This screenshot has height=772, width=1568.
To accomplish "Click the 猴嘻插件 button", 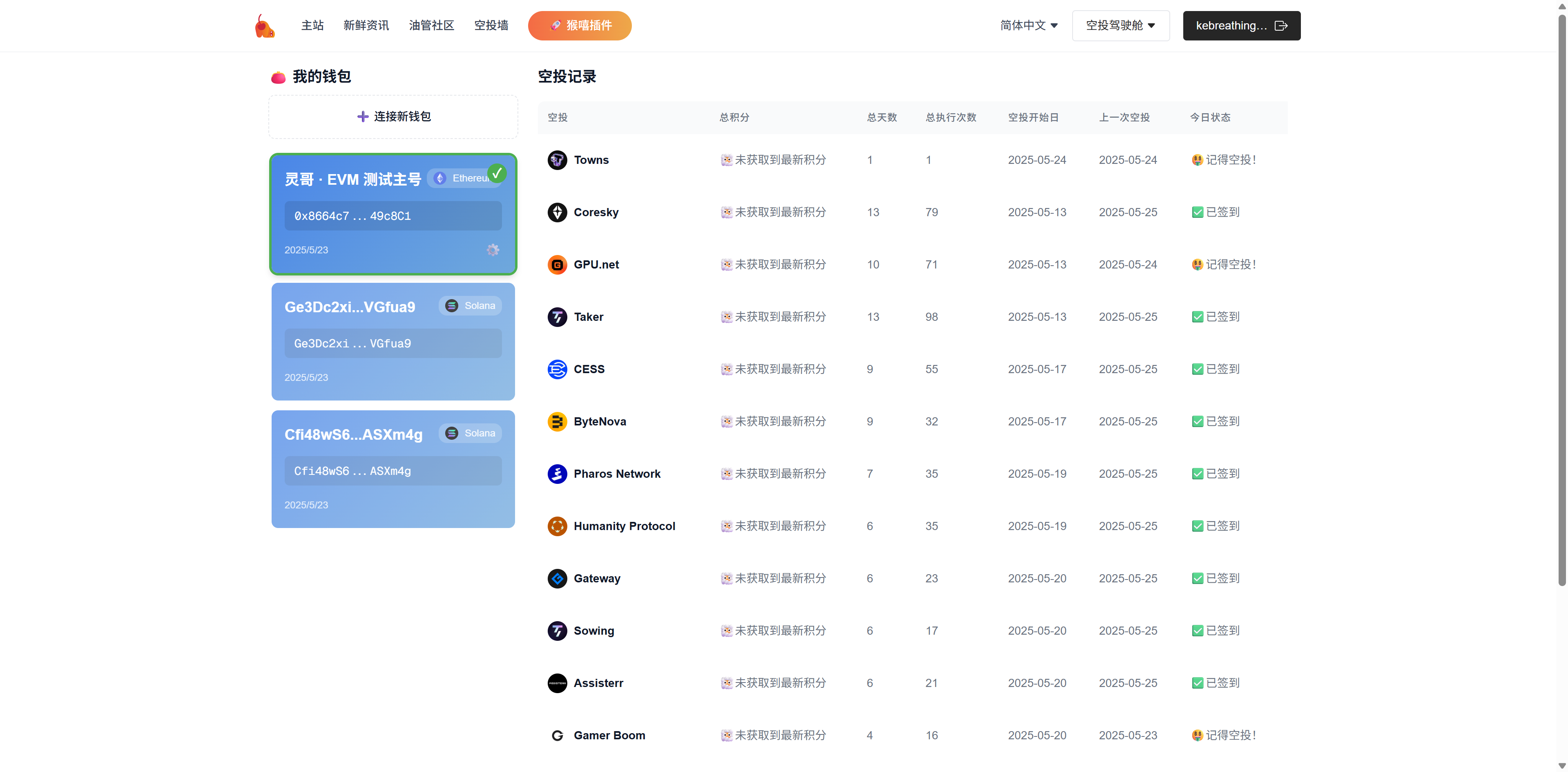I will point(580,26).
